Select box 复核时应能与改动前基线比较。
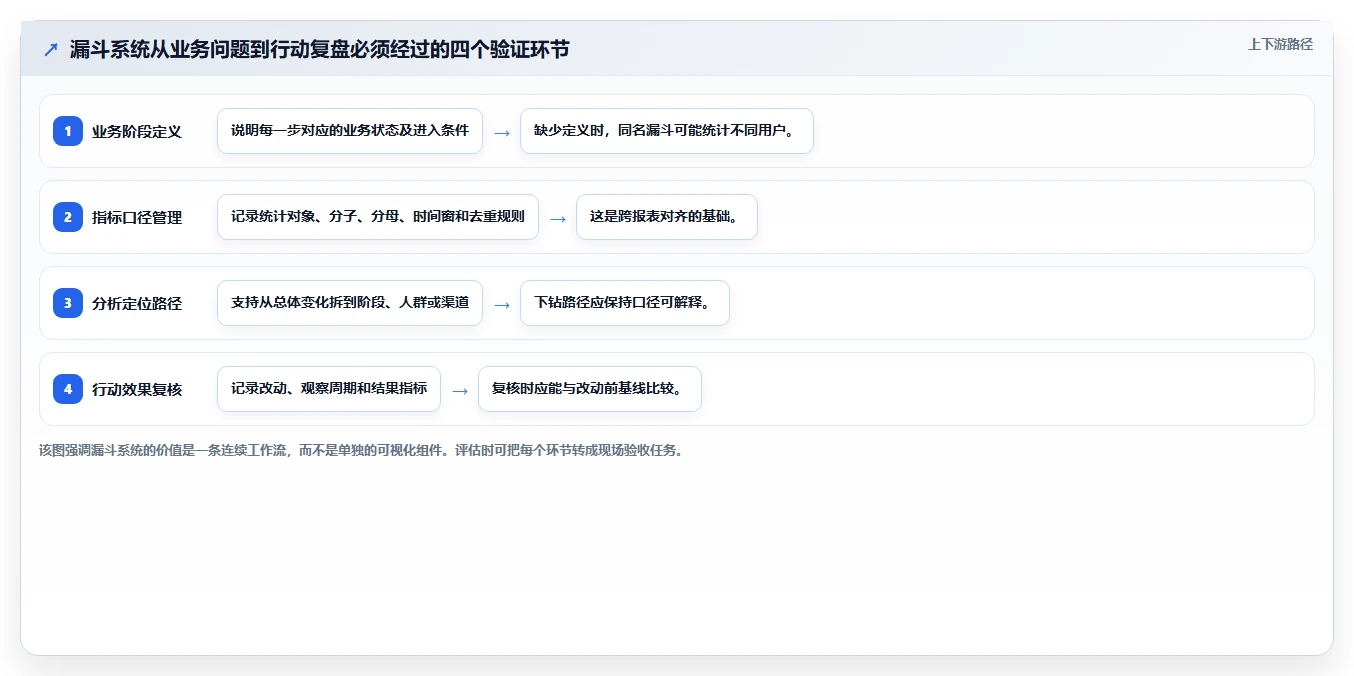Screen dimensions: 1354x676 pyautogui.click(x=590, y=389)
